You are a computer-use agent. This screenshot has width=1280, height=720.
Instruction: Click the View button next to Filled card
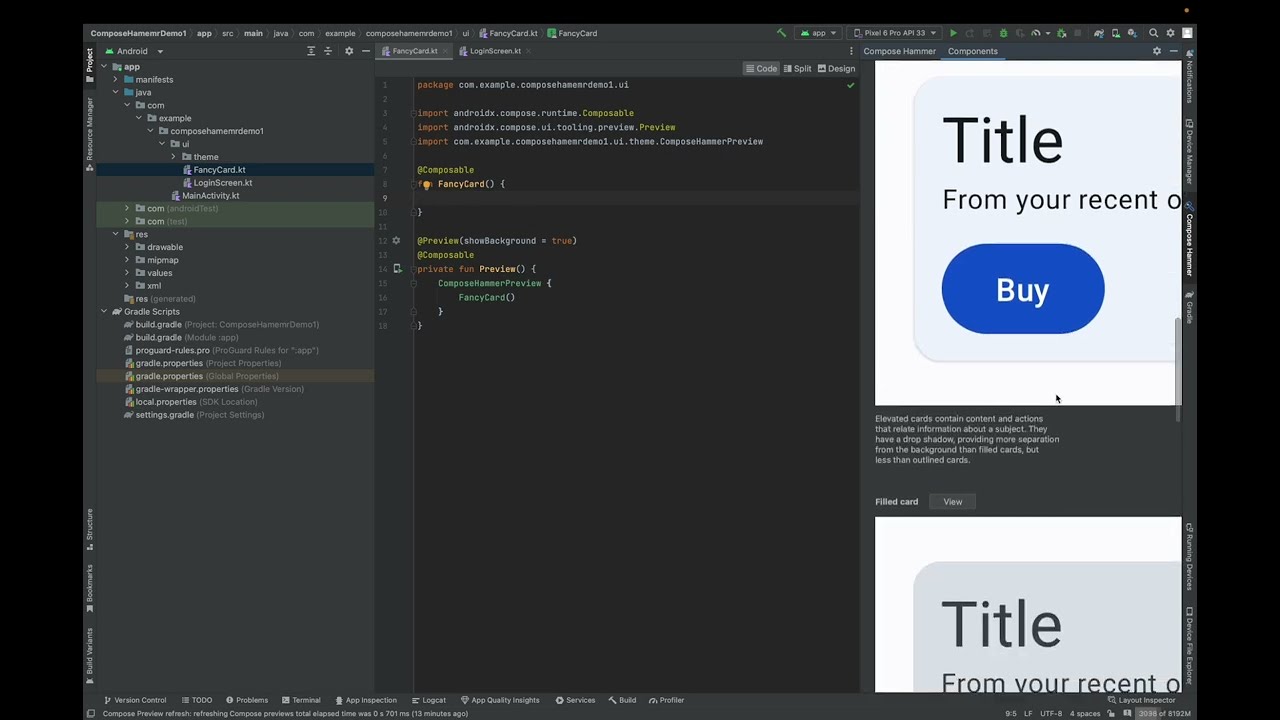point(953,502)
